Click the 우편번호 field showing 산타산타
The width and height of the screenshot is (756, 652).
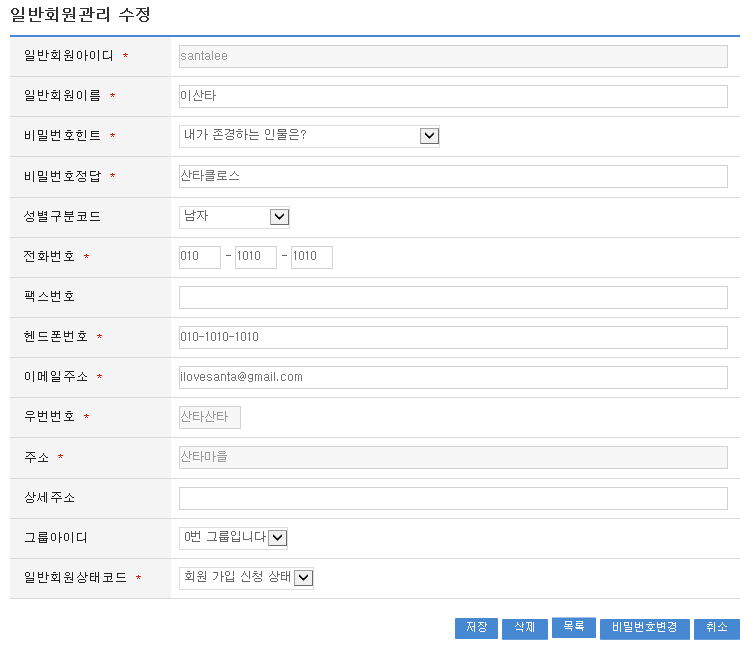click(209, 417)
